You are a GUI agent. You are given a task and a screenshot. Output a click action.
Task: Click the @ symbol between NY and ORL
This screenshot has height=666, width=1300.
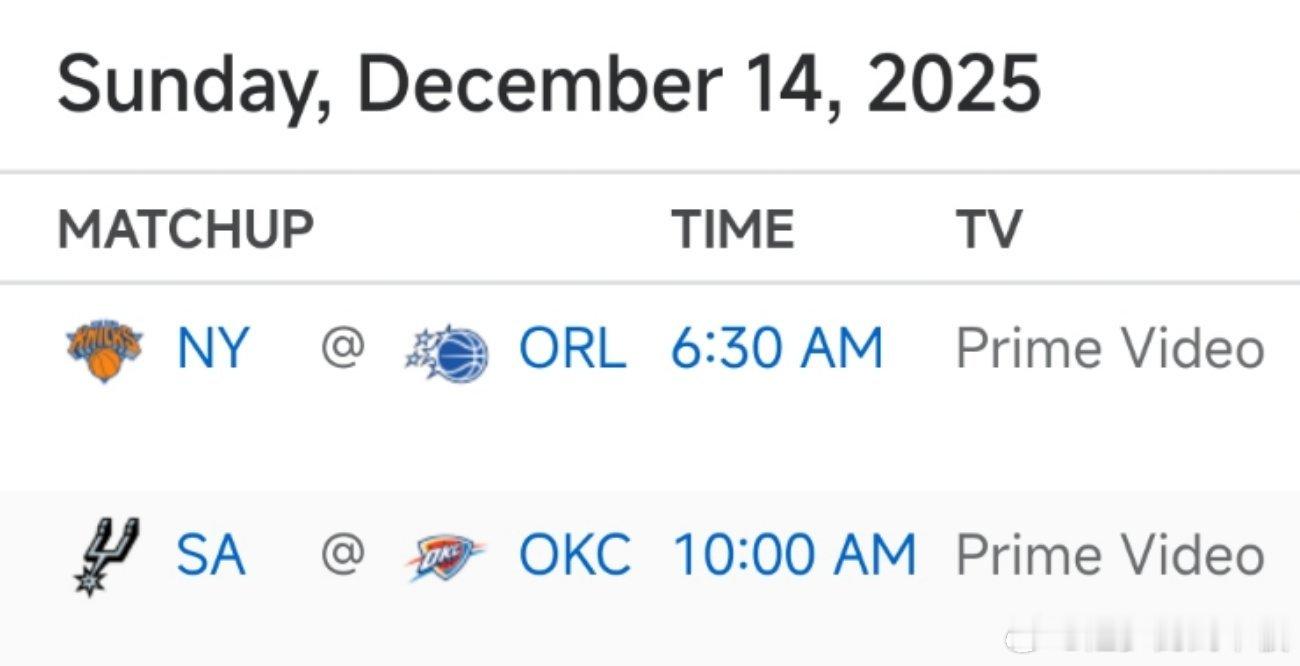[343, 349]
